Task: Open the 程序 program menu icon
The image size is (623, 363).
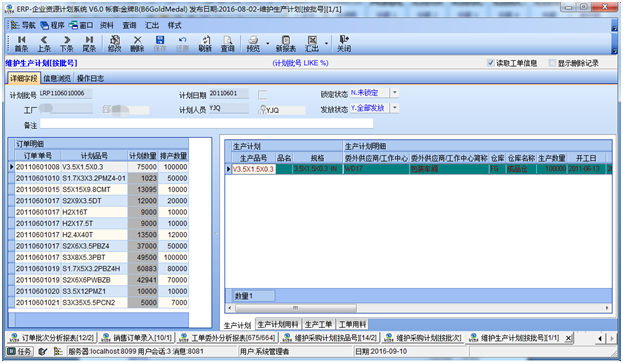Action: [52, 25]
